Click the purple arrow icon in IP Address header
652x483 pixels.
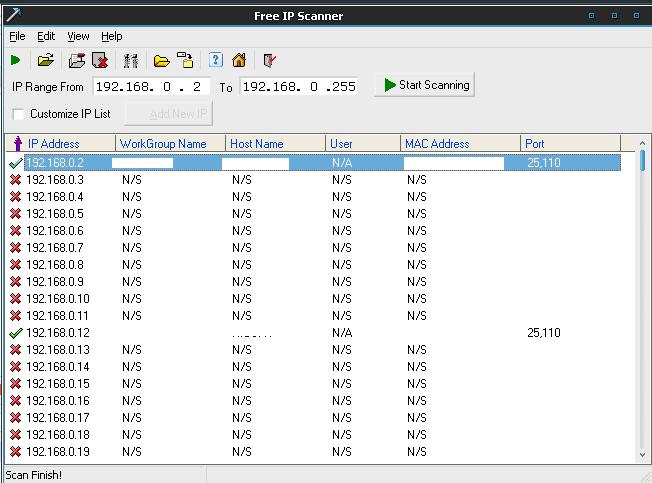tap(17, 143)
